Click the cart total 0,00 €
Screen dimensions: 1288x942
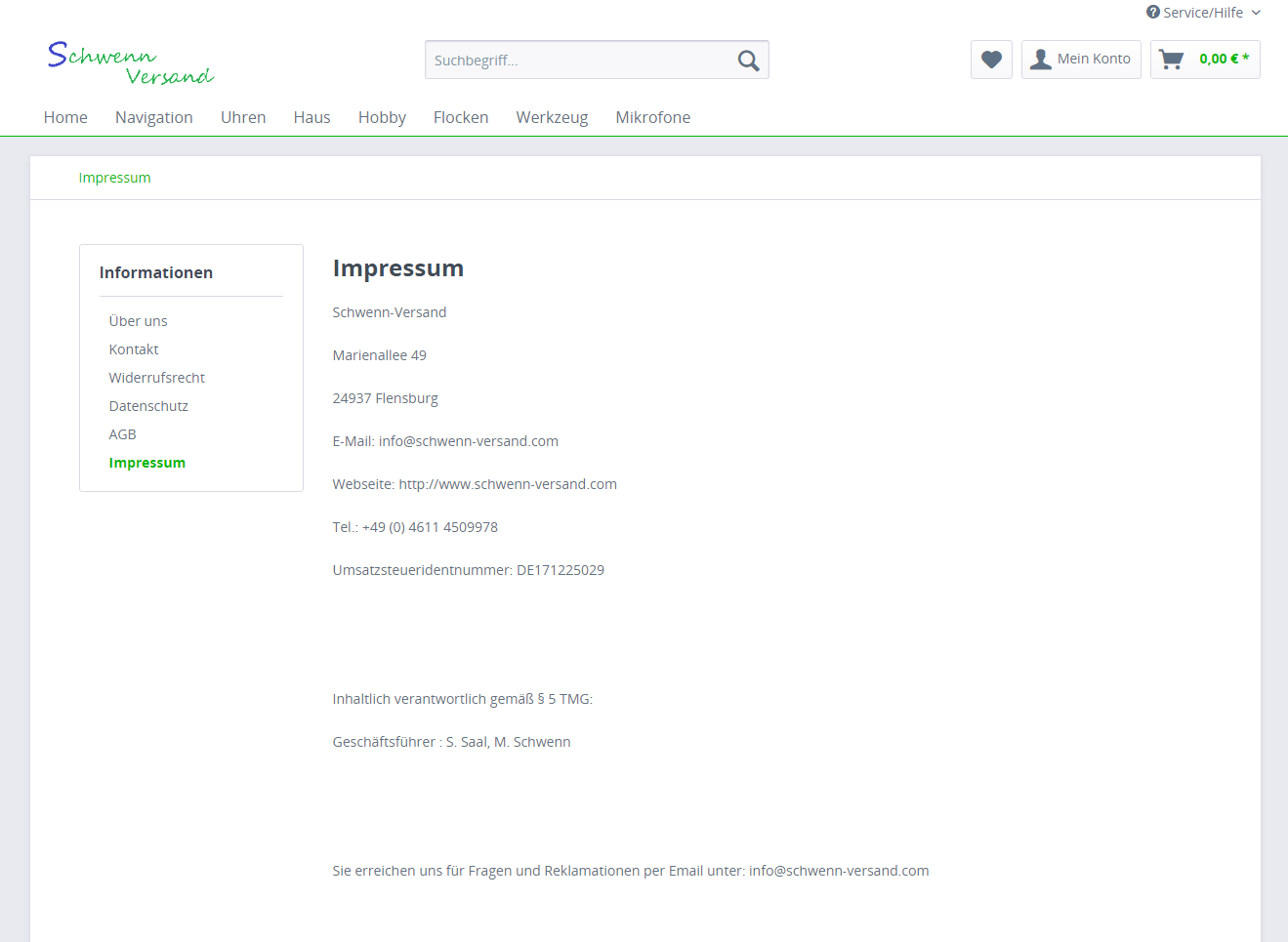[1224, 59]
